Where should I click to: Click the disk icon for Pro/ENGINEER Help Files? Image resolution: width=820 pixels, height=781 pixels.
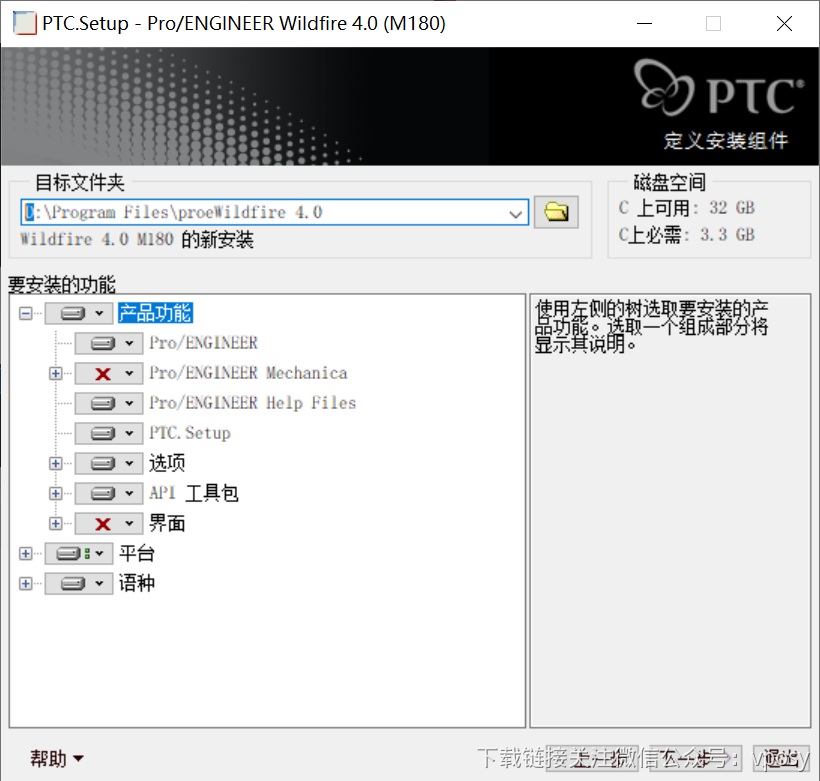101,403
